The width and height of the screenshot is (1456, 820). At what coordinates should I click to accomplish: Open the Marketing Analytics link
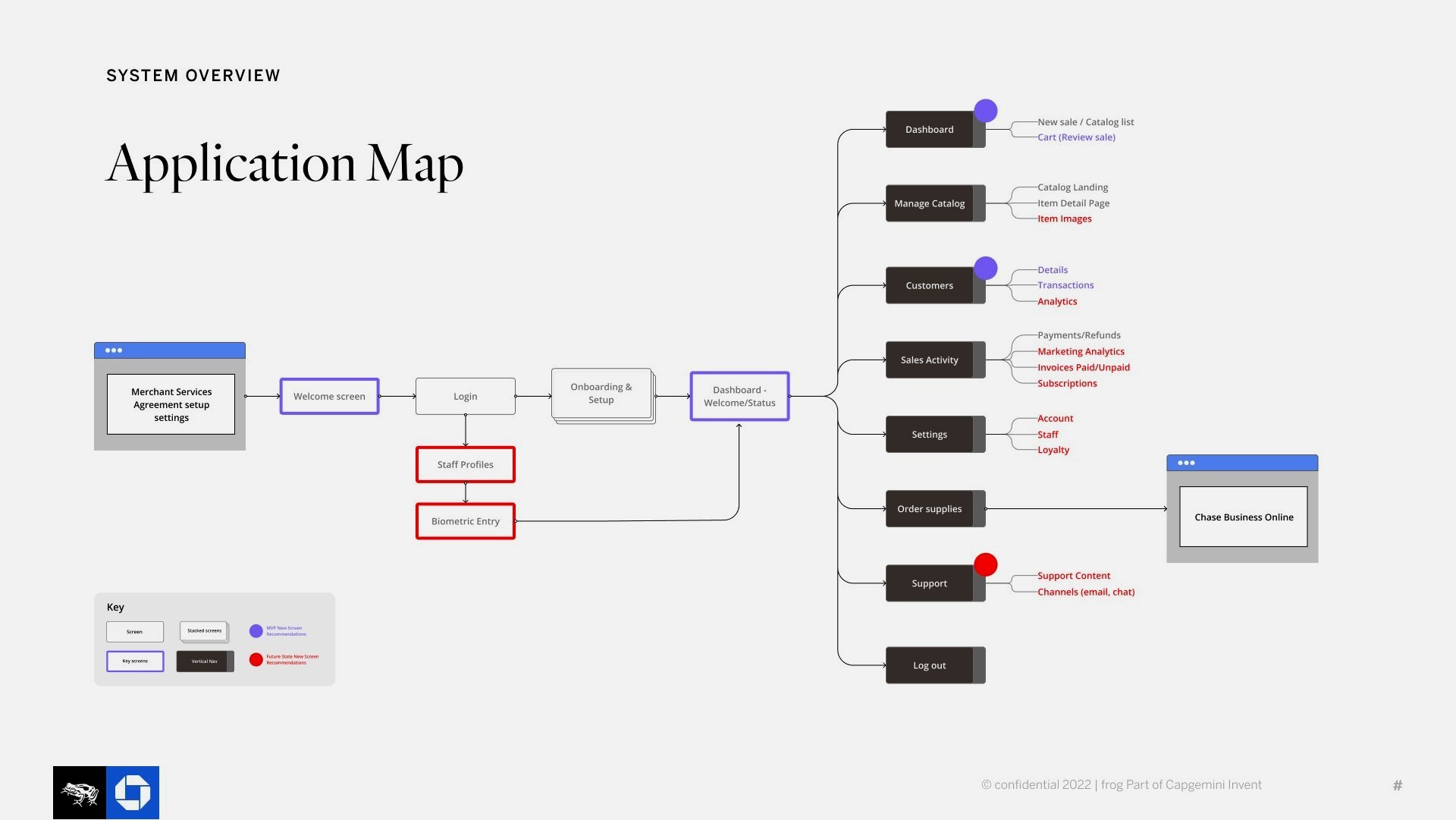click(x=1081, y=351)
